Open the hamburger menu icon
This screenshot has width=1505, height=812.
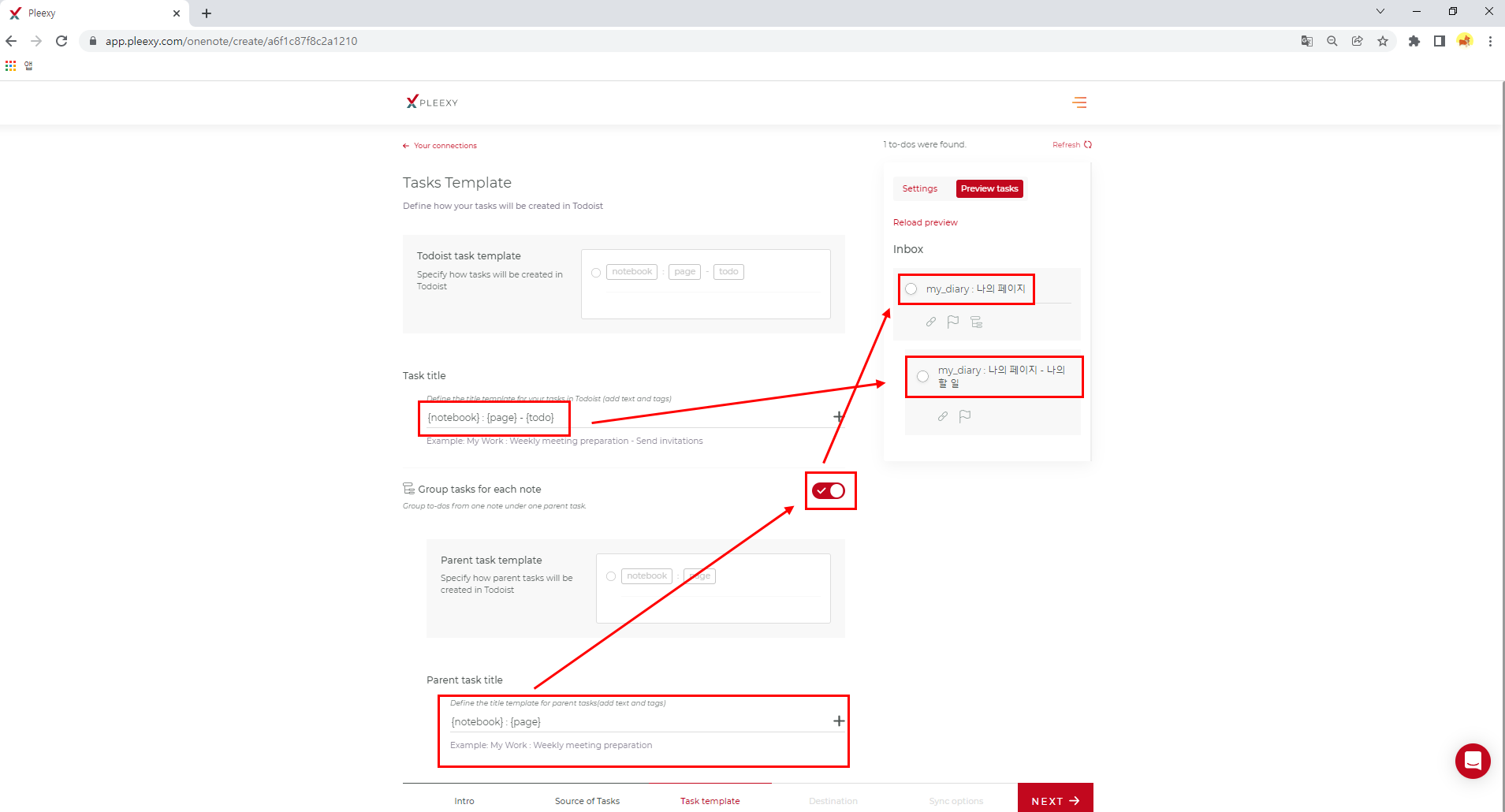(x=1079, y=102)
